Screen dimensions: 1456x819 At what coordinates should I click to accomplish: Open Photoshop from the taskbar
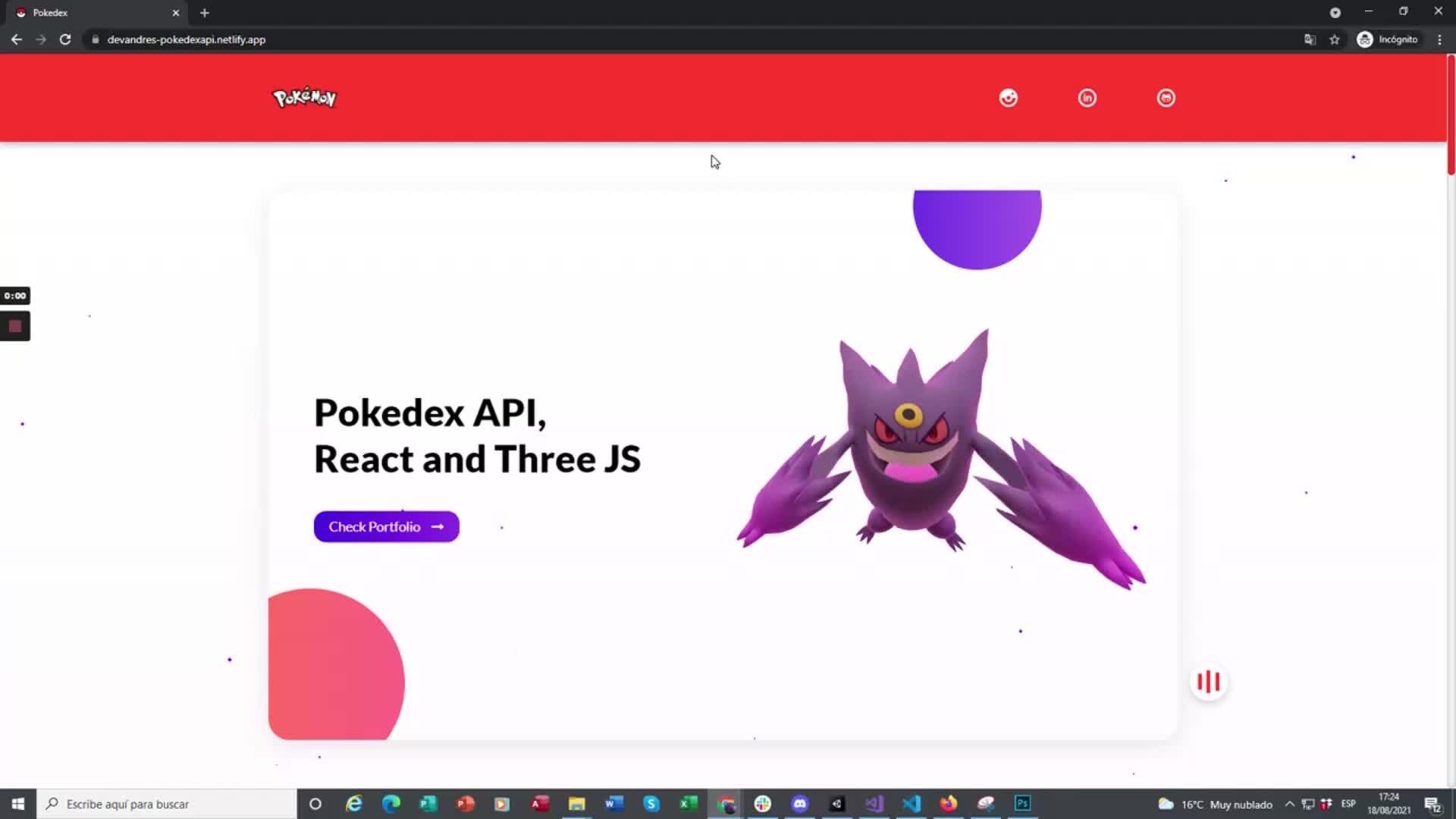pyautogui.click(x=1022, y=804)
